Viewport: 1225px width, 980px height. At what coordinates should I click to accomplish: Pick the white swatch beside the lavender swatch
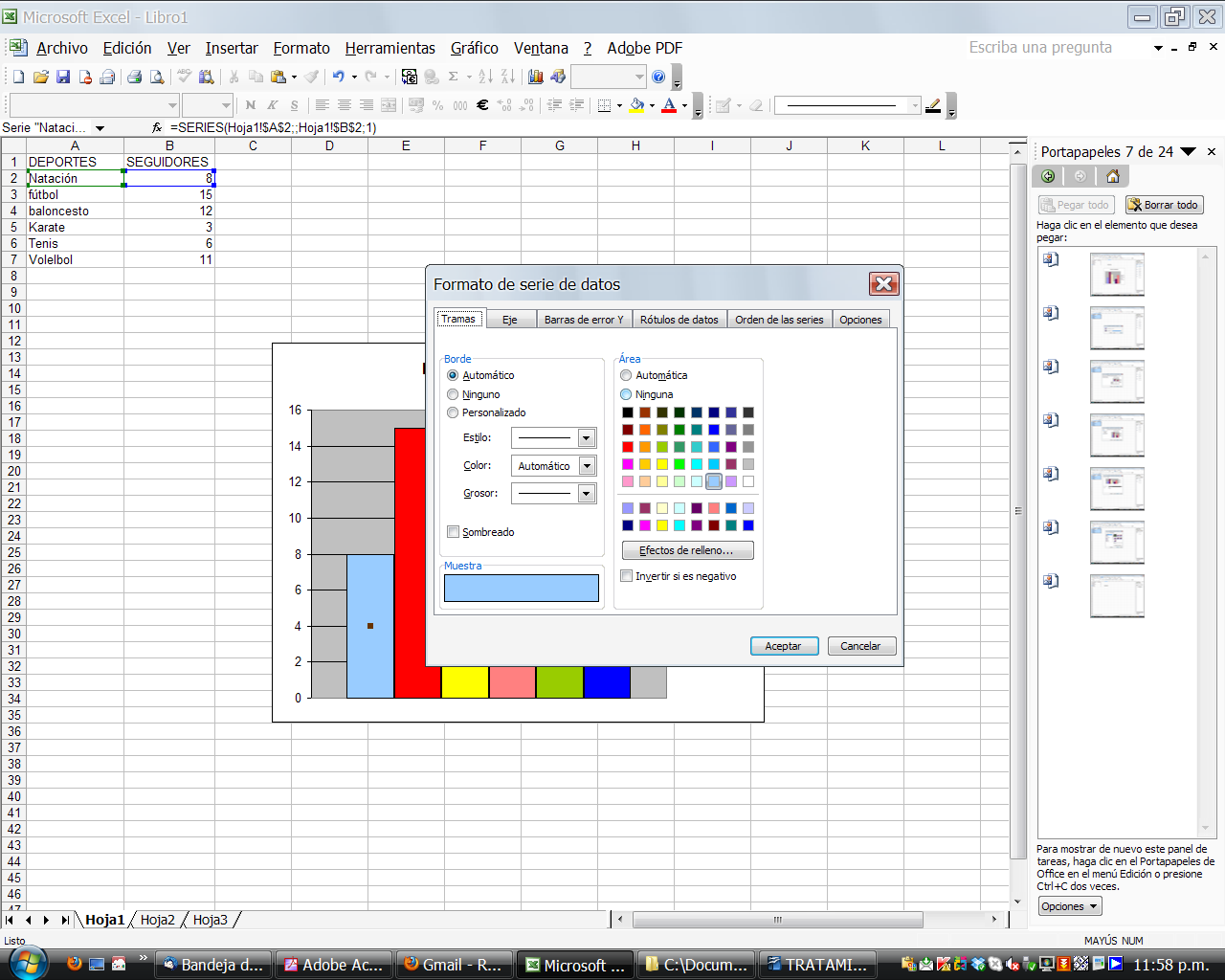click(748, 481)
